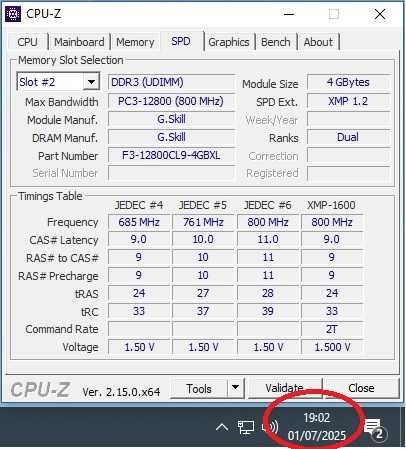The width and height of the screenshot is (406, 449).
Task: Select the SPD tab
Action: point(181,41)
